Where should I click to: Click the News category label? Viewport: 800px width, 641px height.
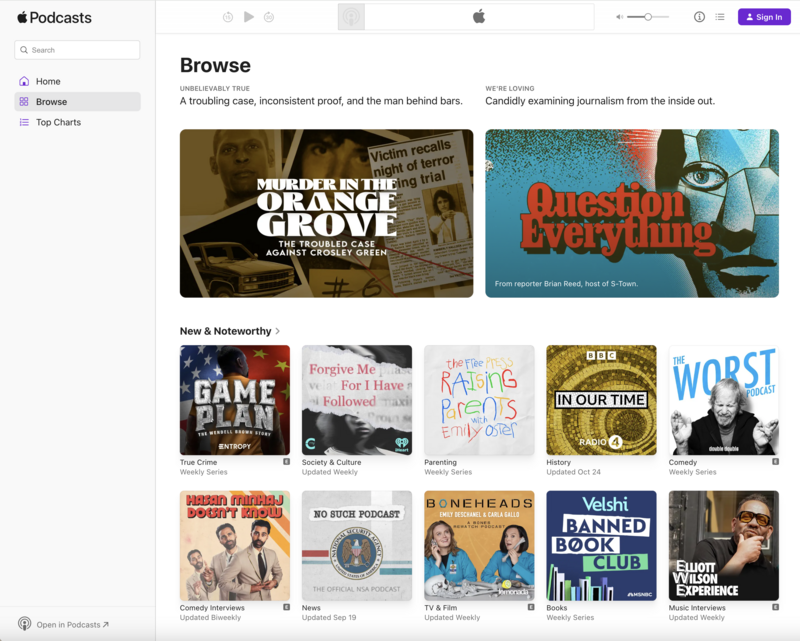pyautogui.click(x=311, y=608)
